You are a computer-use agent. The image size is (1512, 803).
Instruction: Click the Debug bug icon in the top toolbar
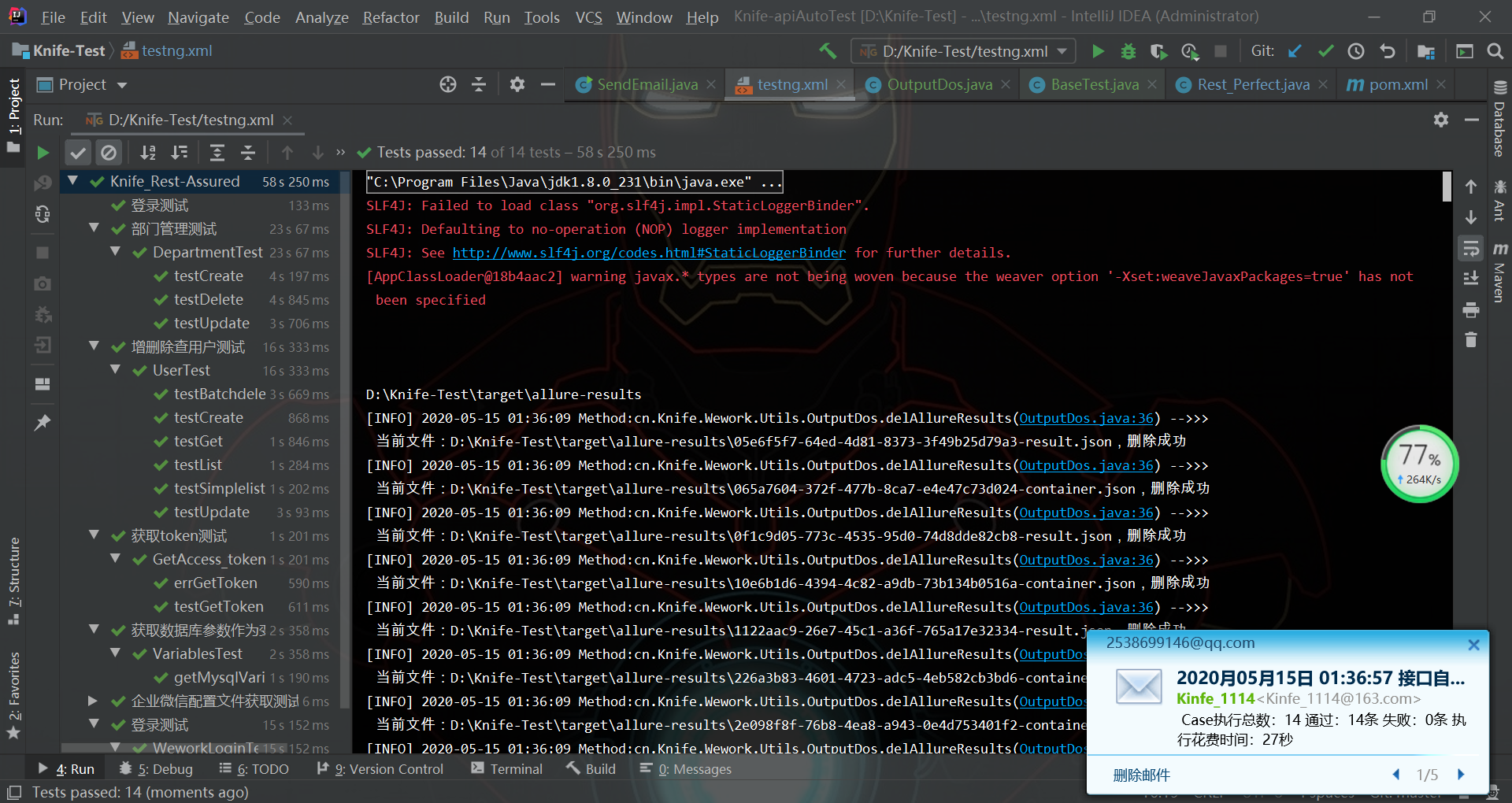[1128, 52]
